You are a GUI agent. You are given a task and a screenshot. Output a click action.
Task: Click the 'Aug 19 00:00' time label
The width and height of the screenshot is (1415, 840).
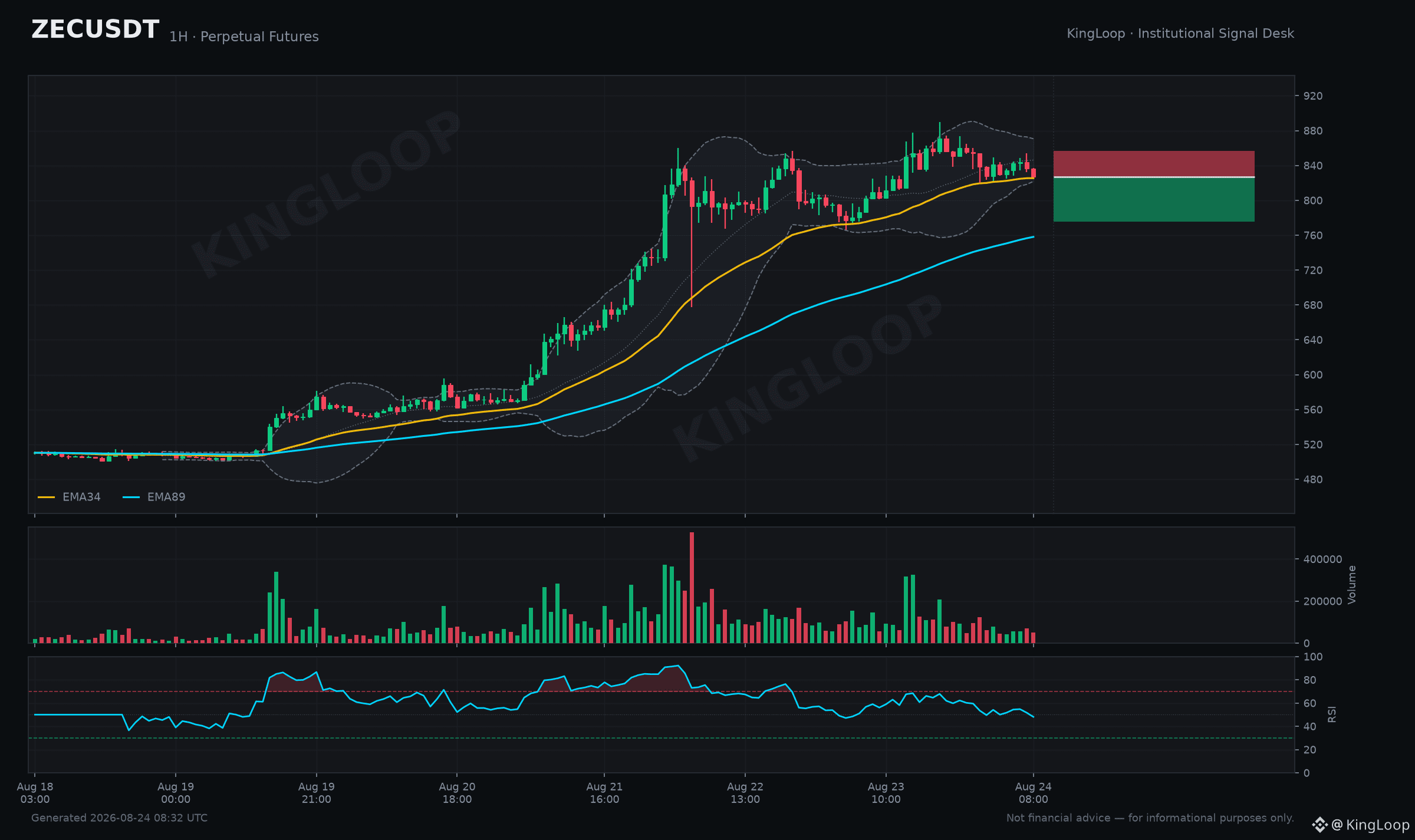click(x=176, y=793)
